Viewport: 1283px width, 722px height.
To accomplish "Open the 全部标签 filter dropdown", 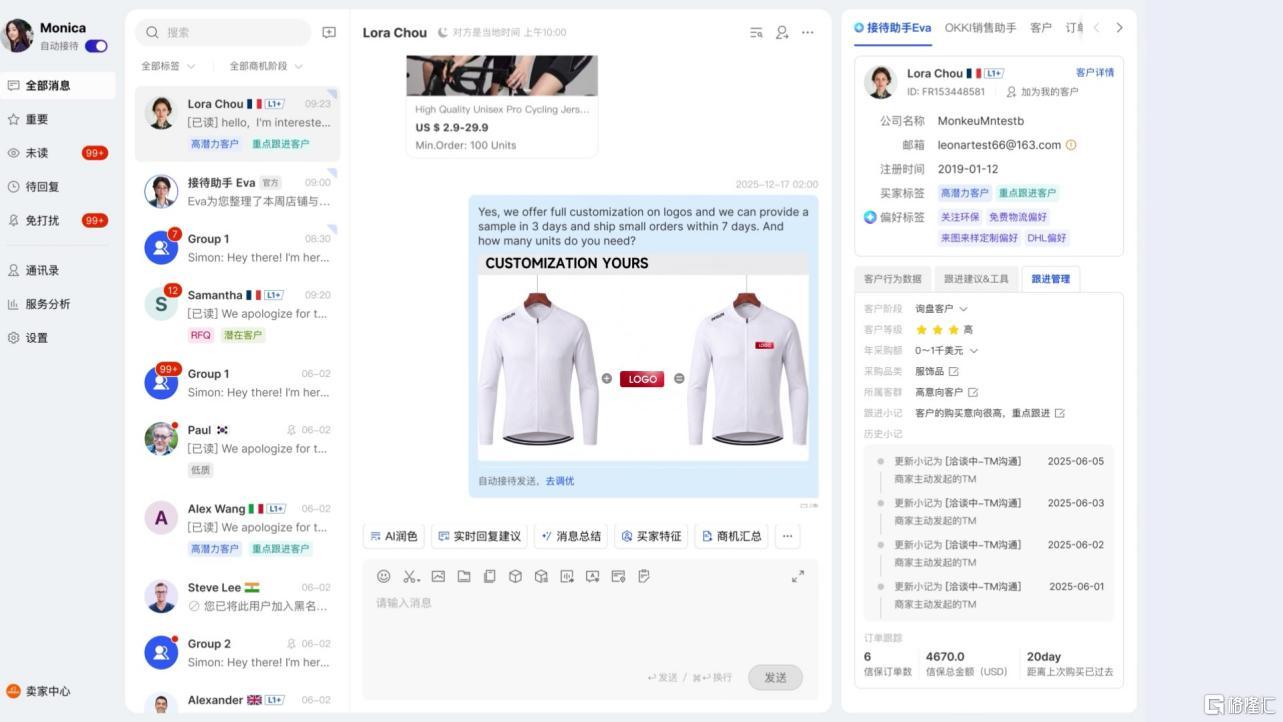I will (168, 66).
